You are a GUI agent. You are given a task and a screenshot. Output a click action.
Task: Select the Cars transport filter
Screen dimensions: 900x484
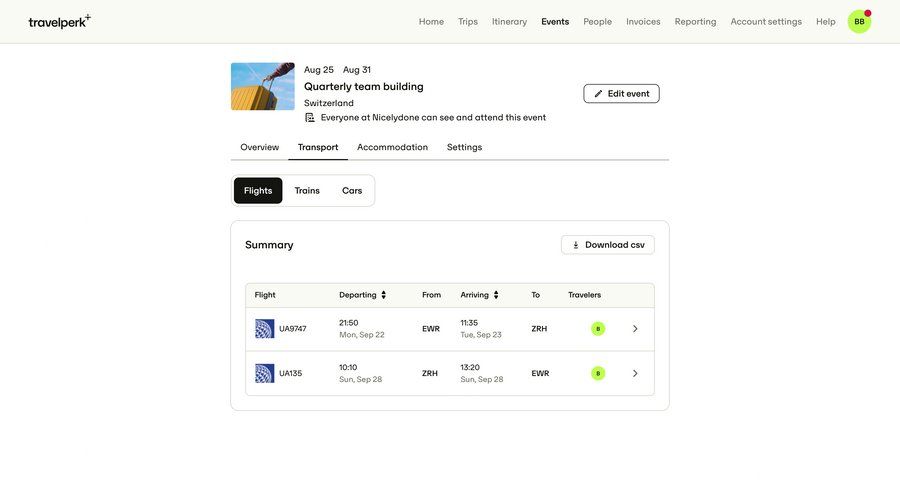352,191
